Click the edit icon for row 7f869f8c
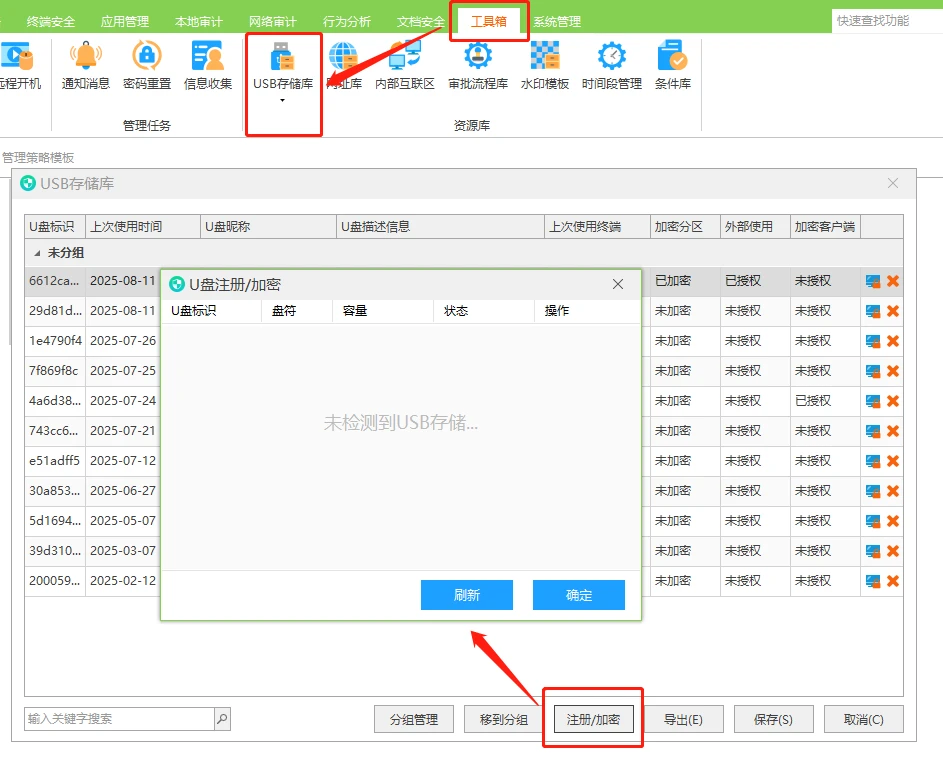The width and height of the screenshot is (943, 758). tap(873, 371)
